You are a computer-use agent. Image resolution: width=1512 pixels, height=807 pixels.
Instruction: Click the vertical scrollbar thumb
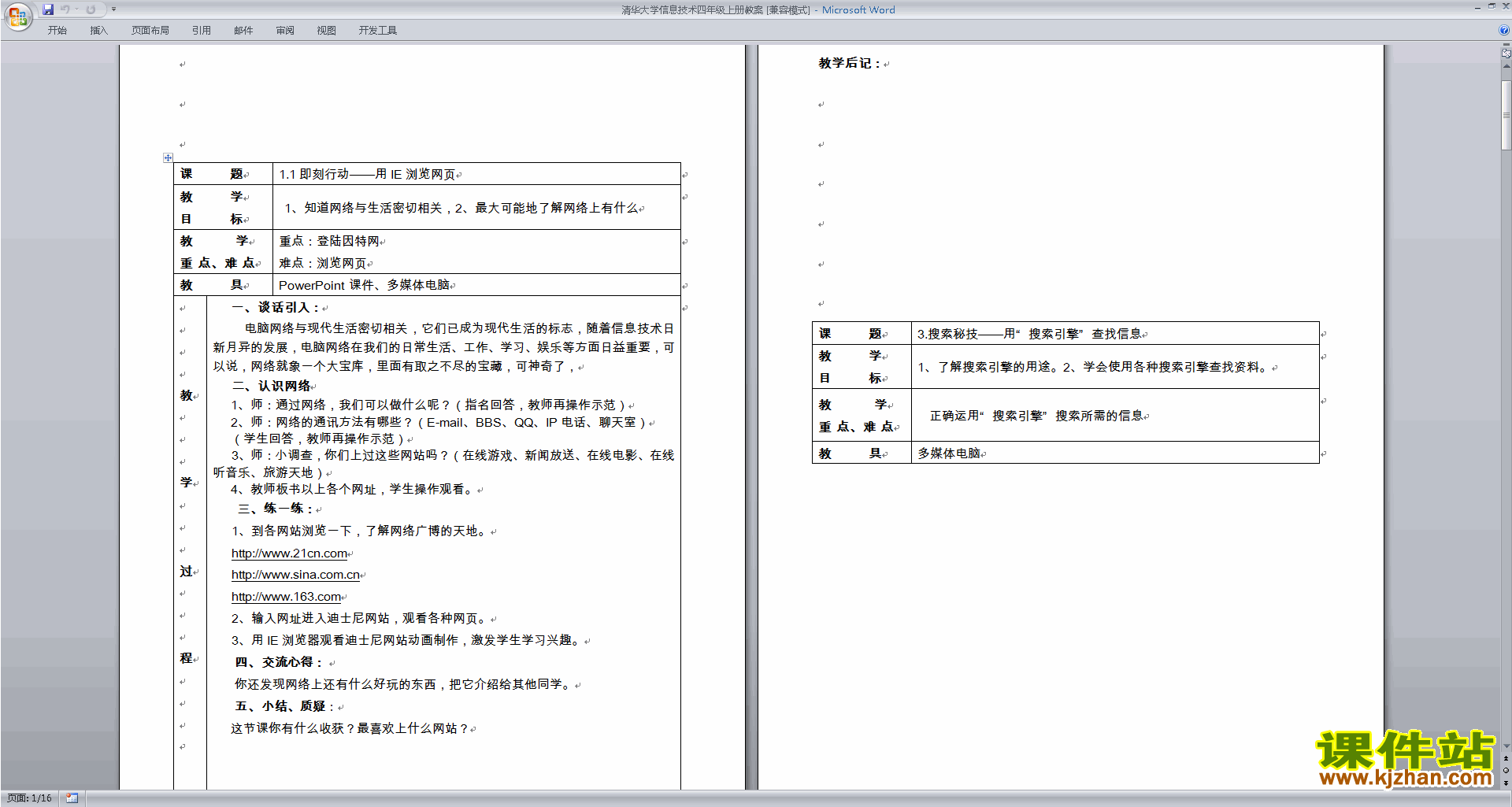click(1506, 114)
